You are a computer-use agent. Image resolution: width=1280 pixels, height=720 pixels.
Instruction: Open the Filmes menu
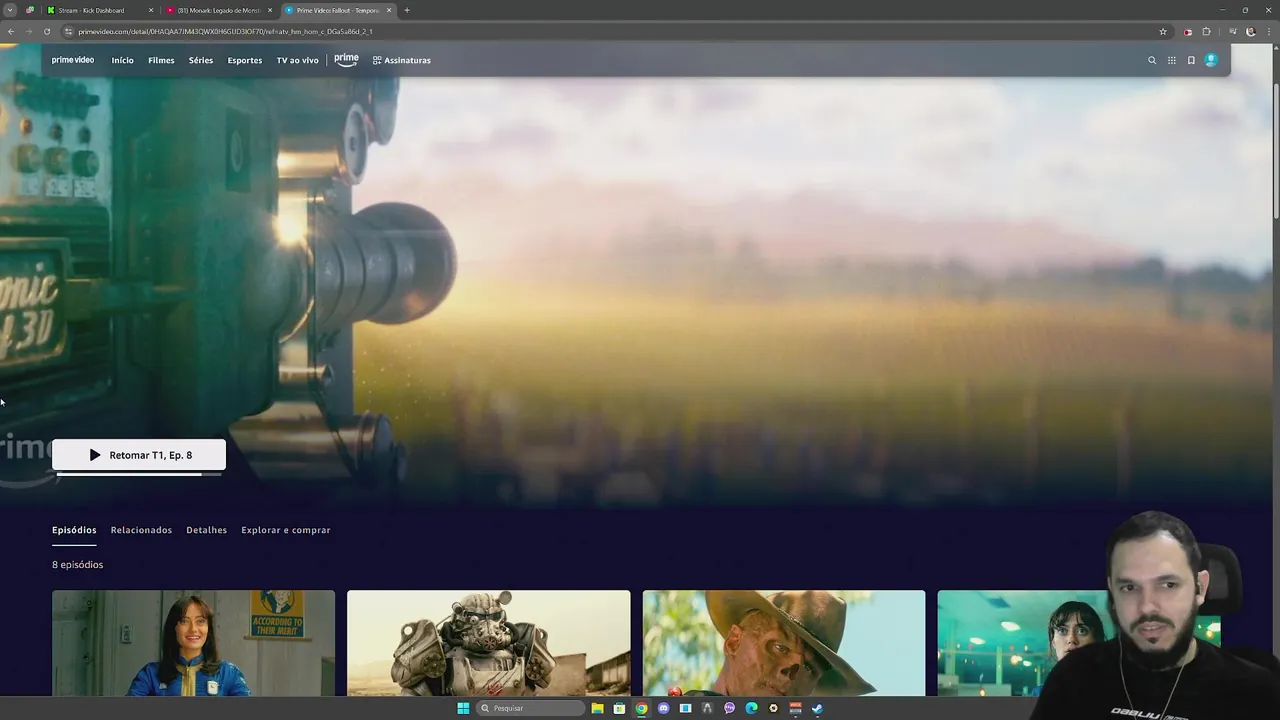161,60
